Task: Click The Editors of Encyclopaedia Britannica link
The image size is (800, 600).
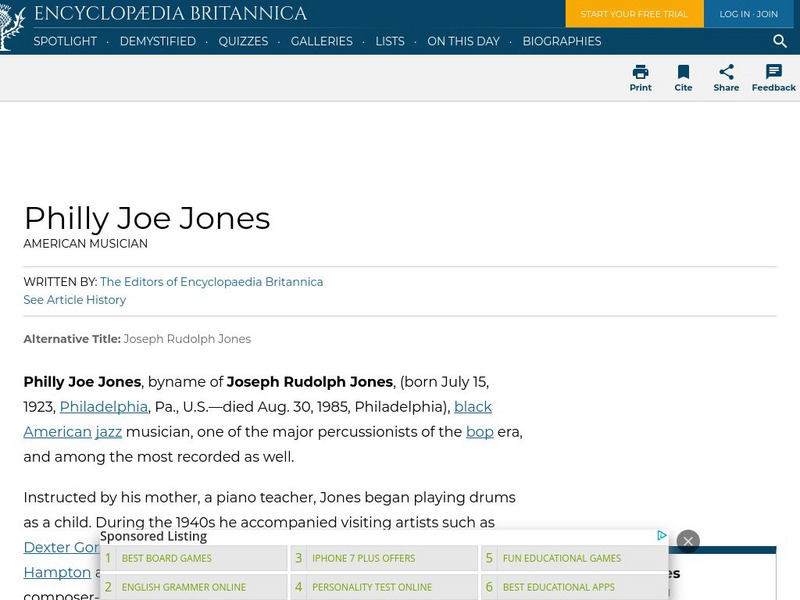Action: [213, 282]
